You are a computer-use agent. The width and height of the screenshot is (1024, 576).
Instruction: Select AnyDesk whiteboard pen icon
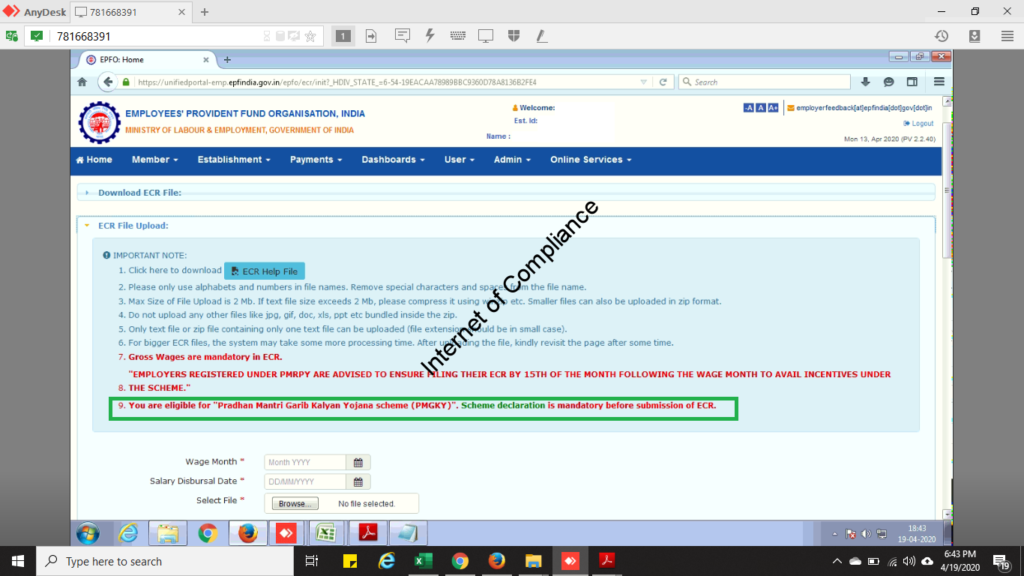tap(541, 36)
